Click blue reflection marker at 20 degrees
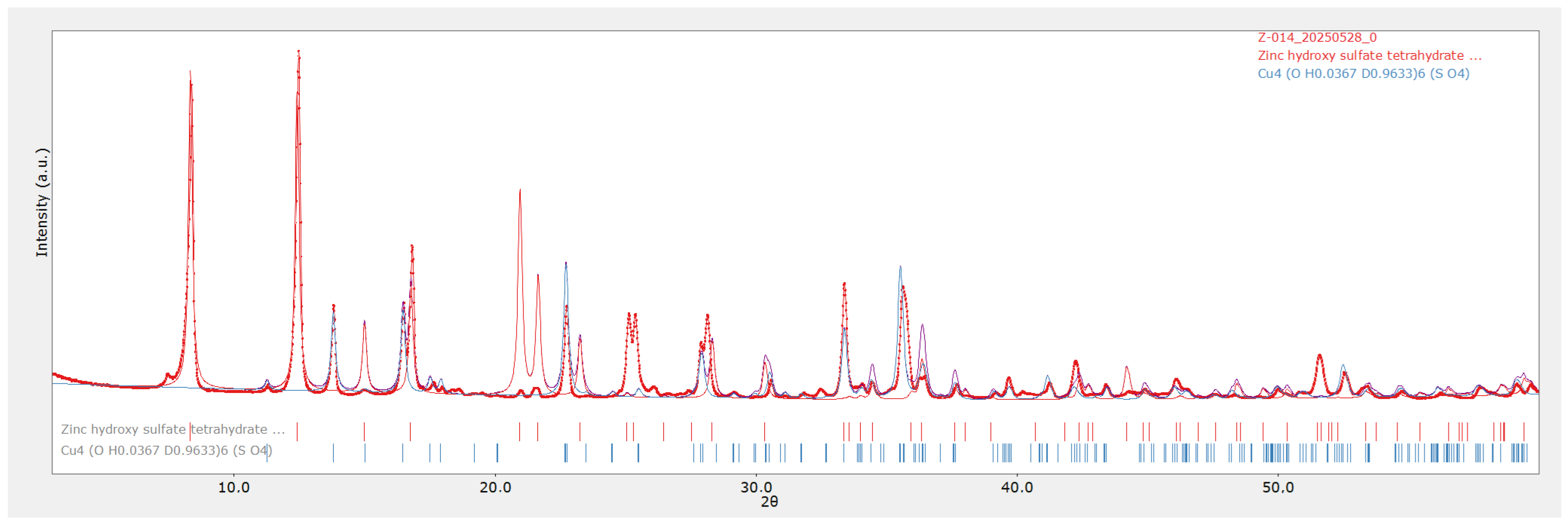1568x523 pixels. tap(497, 453)
